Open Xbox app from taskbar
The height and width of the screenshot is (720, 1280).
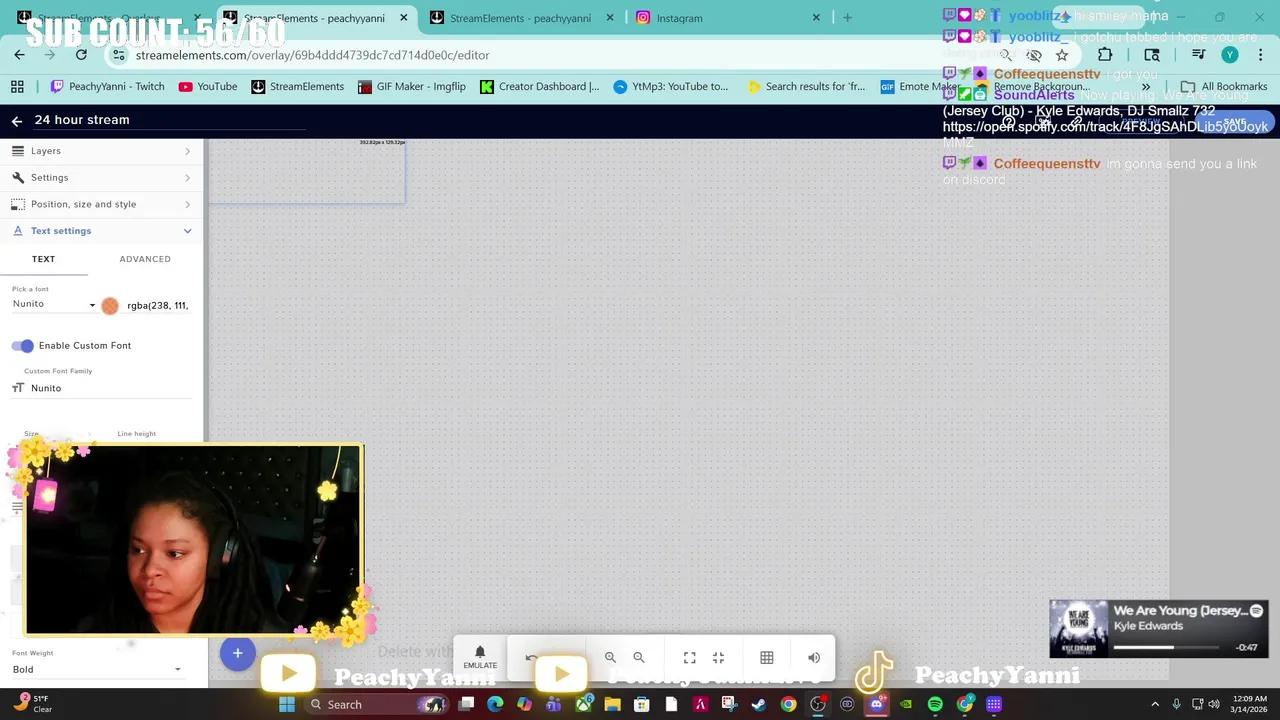click(583, 705)
